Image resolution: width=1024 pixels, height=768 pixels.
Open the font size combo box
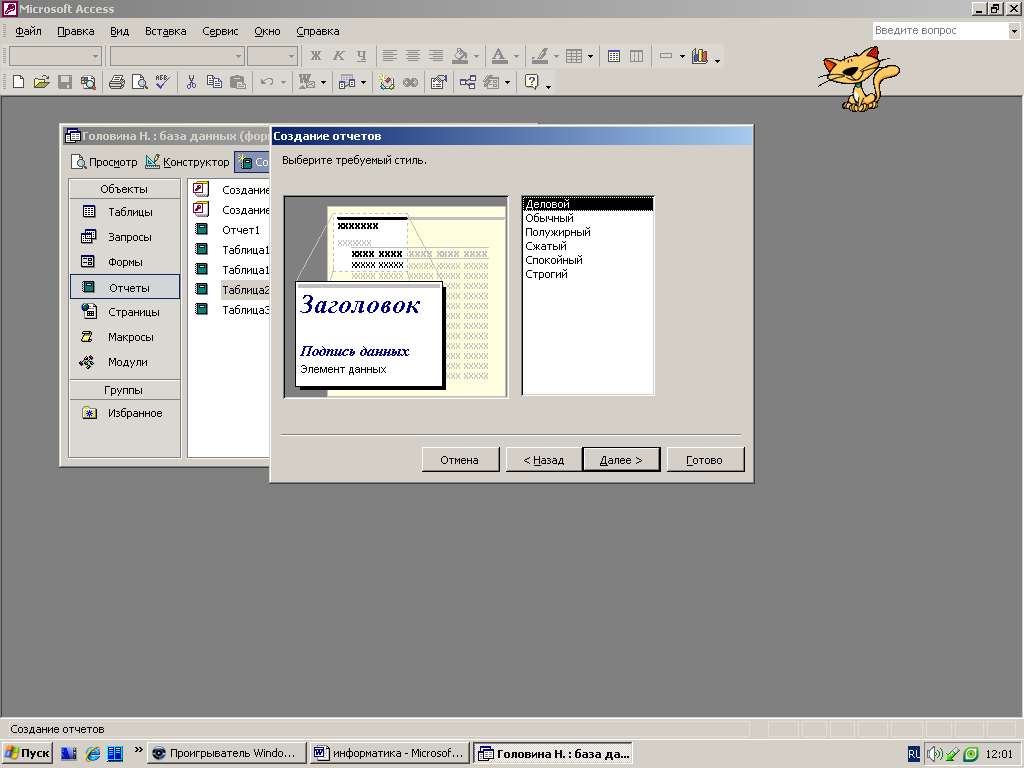(272, 56)
